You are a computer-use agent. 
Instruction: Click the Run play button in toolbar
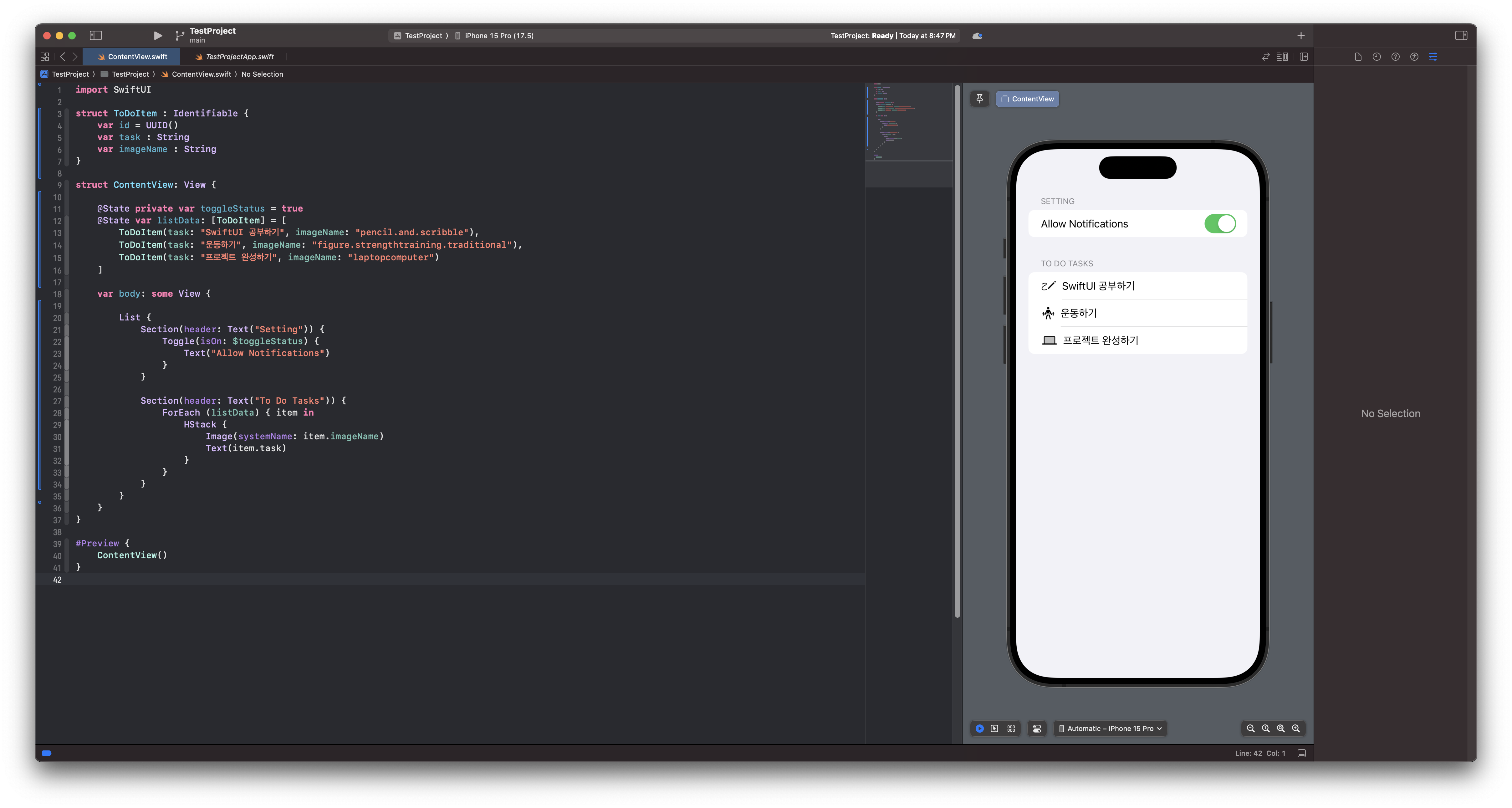coord(157,36)
